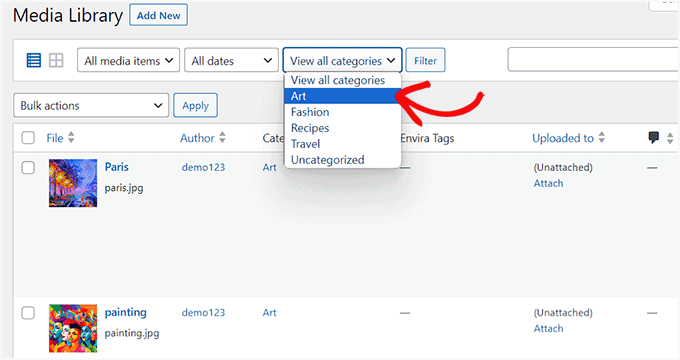Switch to list view icon
The width and height of the screenshot is (680, 360).
pyautogui.click(x=34, y=60)
